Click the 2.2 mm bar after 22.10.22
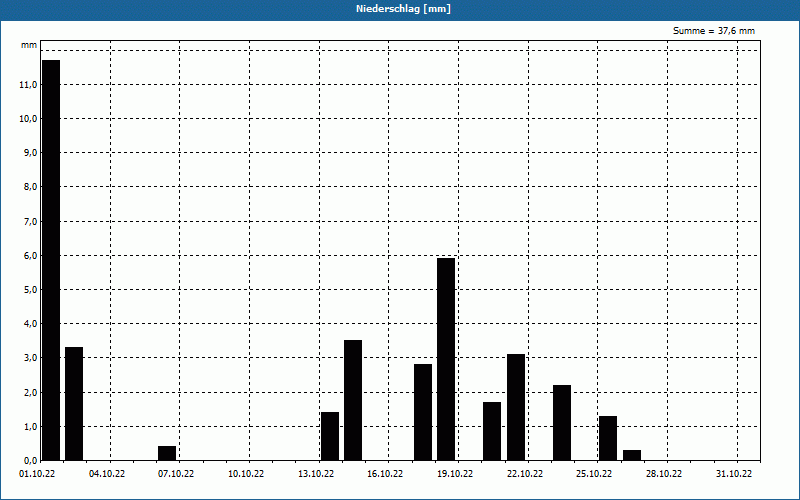The width and height of the screenshot is (800, 500). tap(562, 423)
